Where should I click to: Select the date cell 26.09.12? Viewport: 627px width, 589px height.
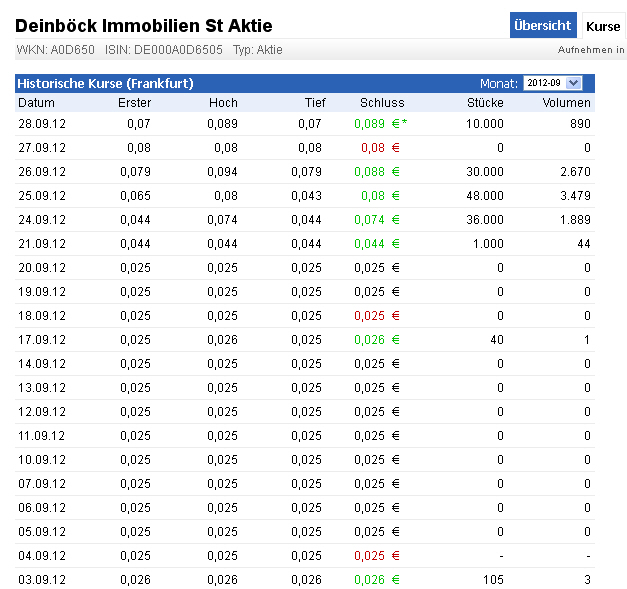(42, 172)
